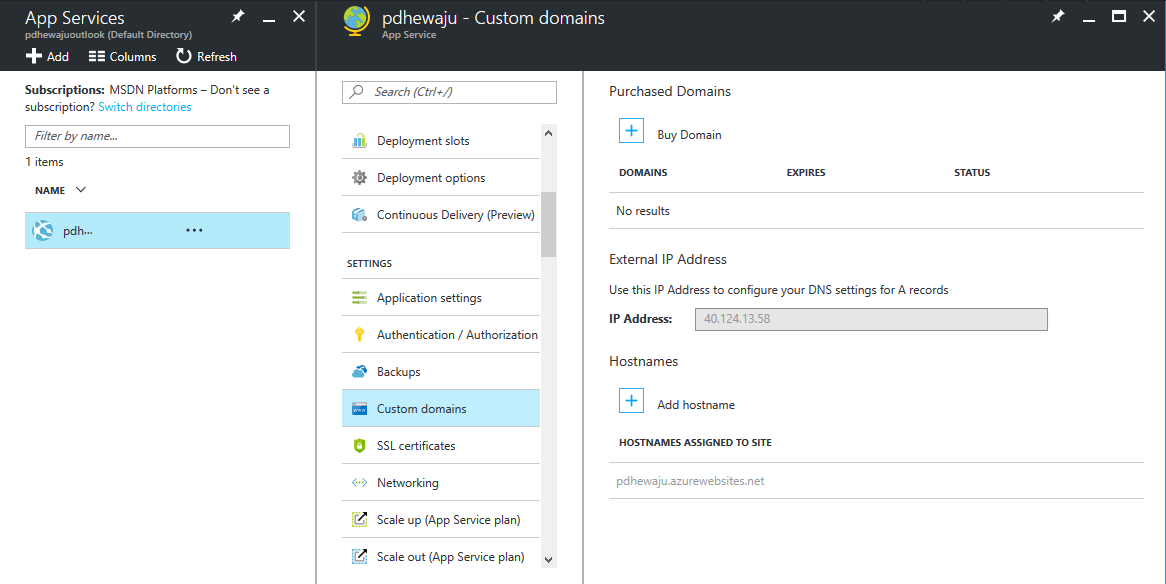
Task: Pin the App Services blade
Action: tap(238, 16)
